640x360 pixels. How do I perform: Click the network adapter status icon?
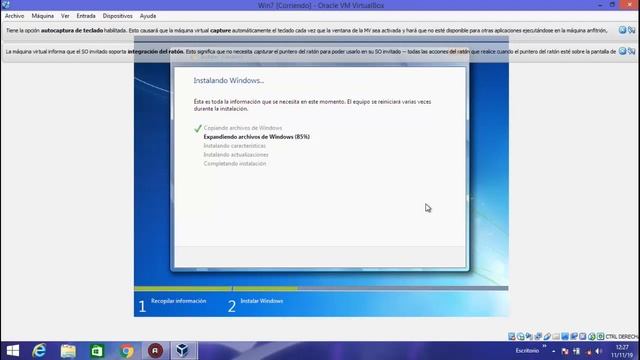pyautogui.click(x=538, y=336)
